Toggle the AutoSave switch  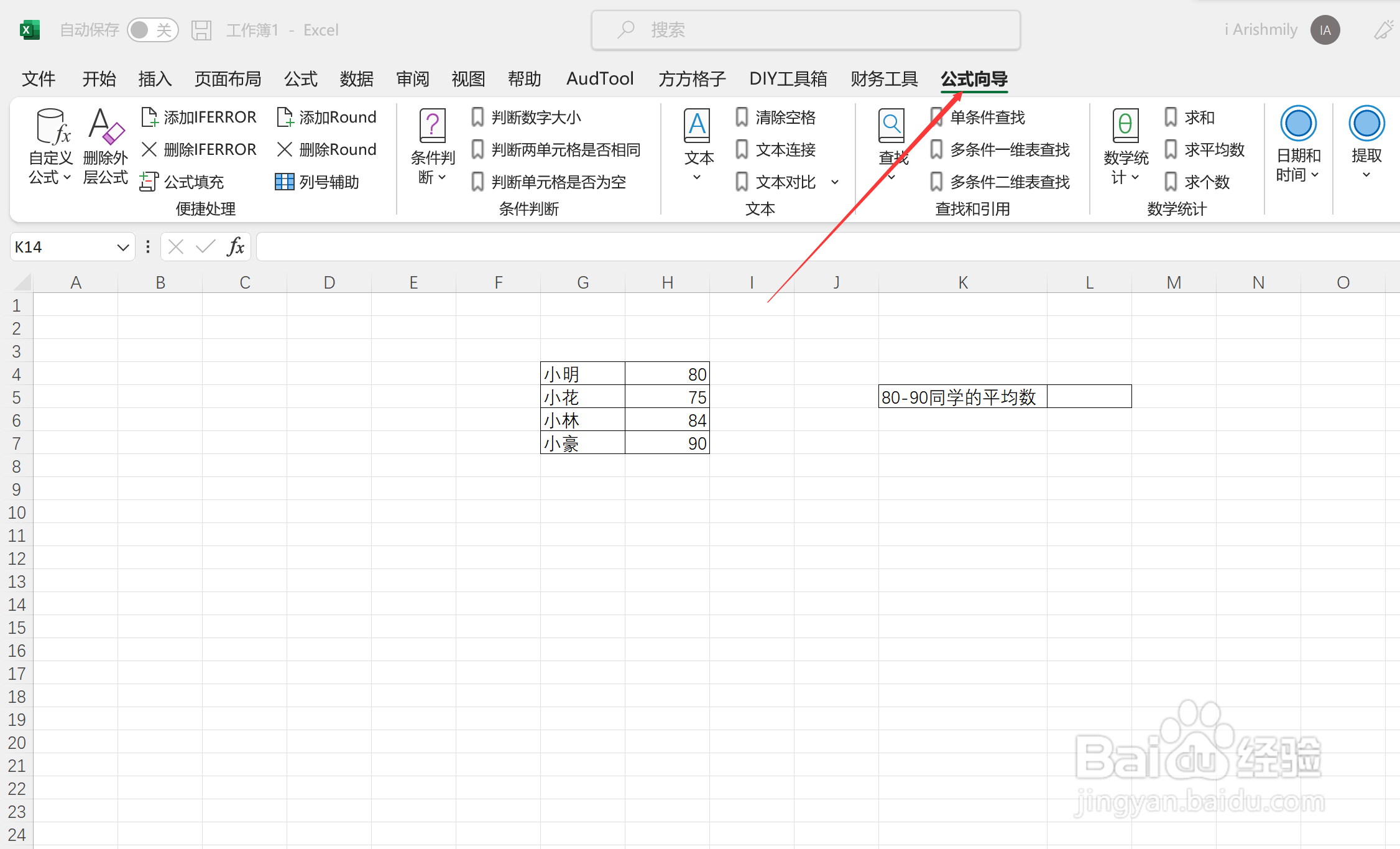[x=152, y=30]
